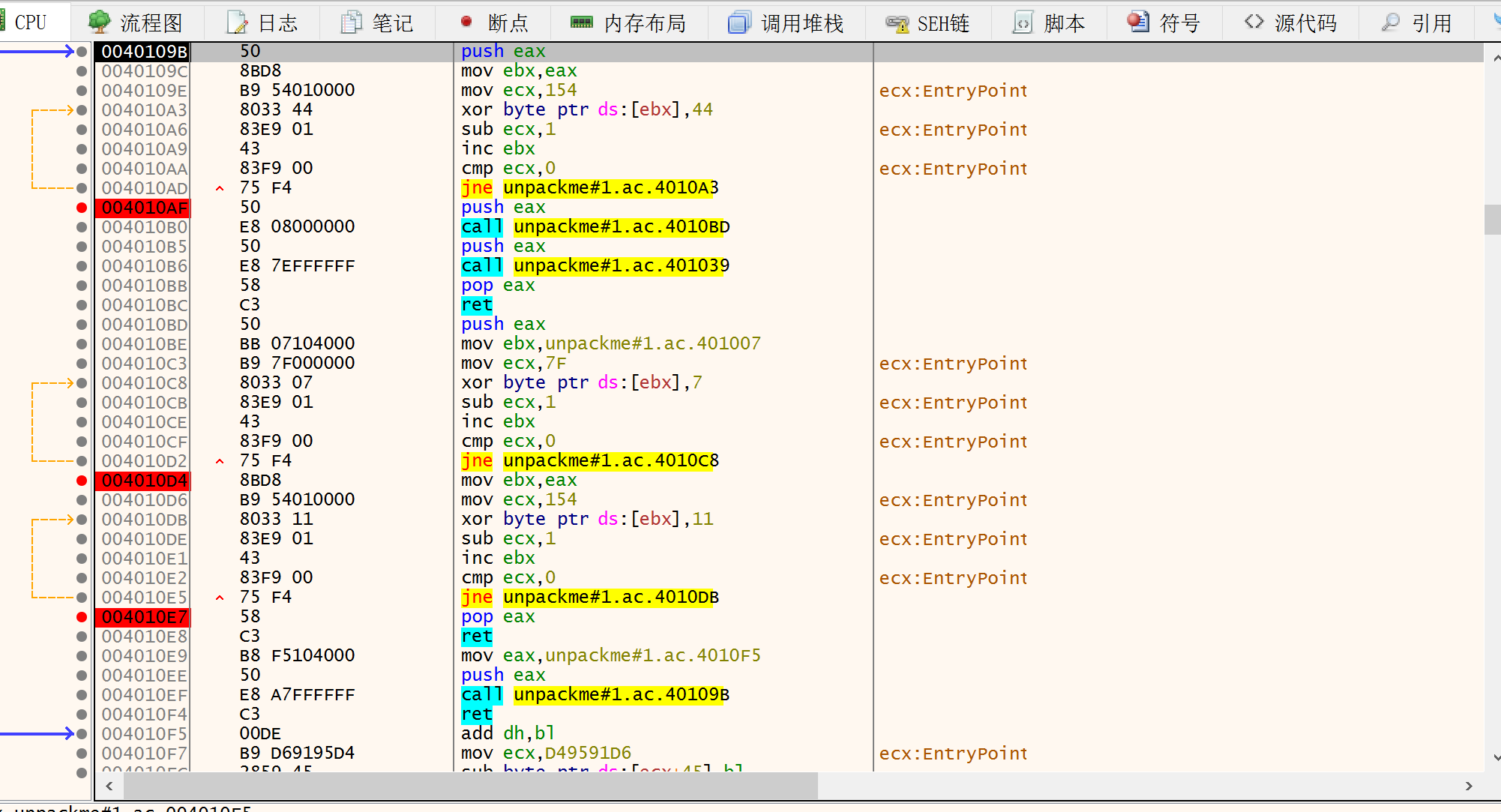This screenshot has height=812, width=1501.
Task: Open the 笔记 notes tab icon
Action: pyautogui.click(x=351, y=22)
